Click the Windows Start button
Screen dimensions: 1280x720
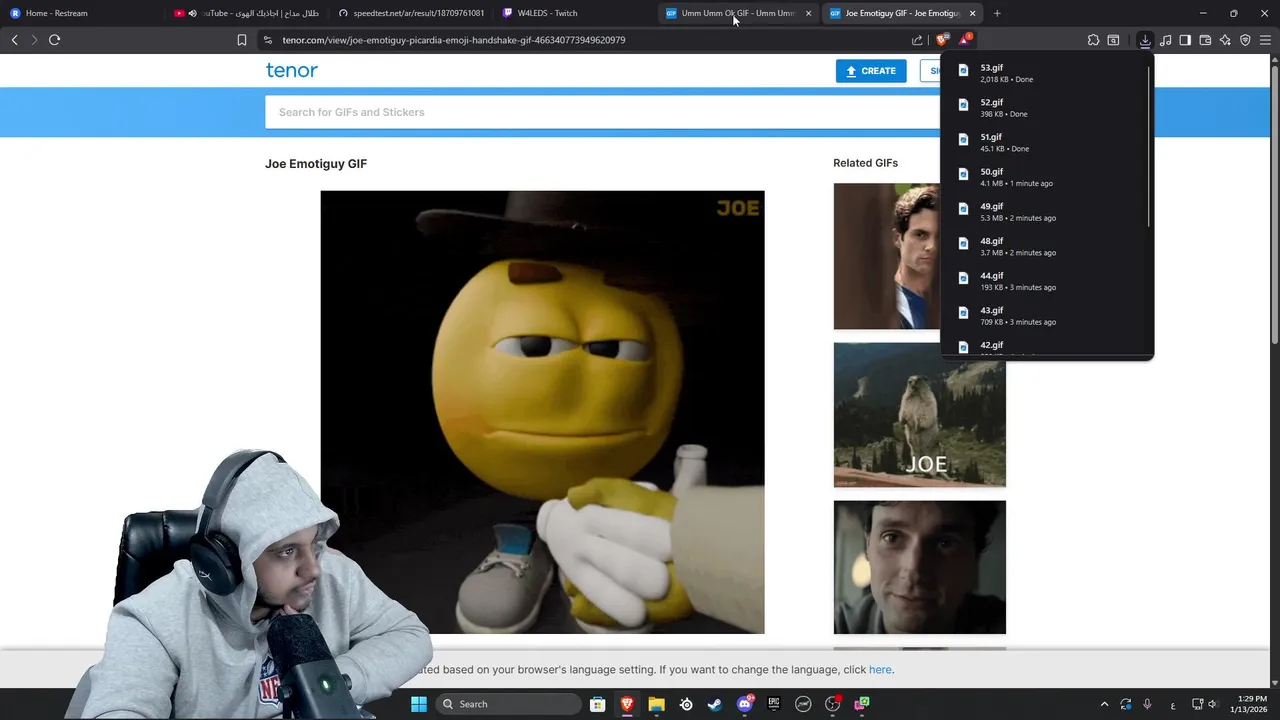coord(418,704)
